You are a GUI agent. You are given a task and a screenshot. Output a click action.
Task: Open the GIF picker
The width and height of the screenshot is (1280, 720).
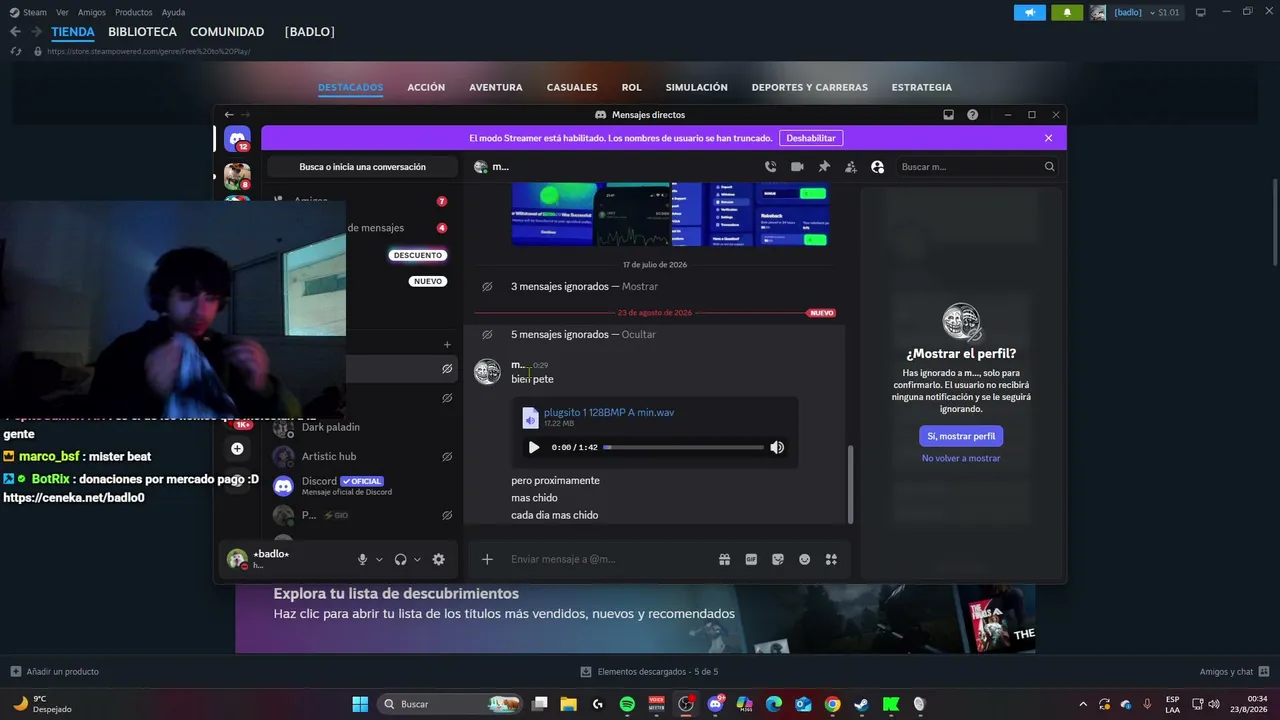click(x=751, y=559)
